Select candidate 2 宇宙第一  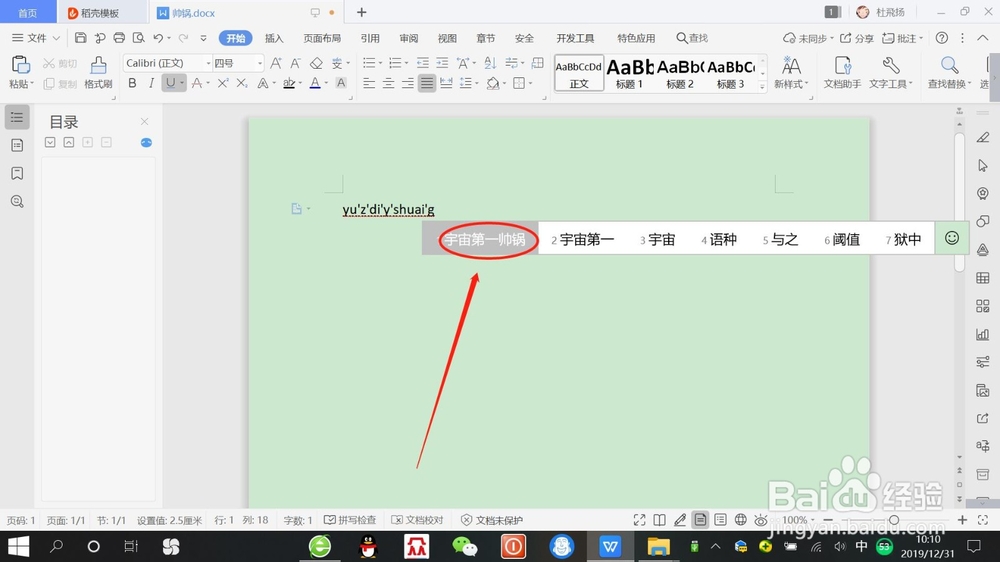[x=582, y=239]
